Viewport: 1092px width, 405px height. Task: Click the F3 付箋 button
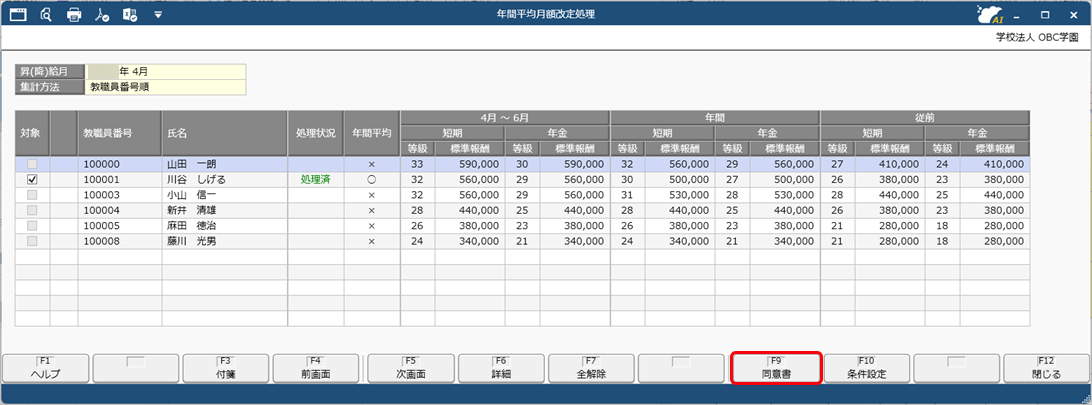coord(225,368)
